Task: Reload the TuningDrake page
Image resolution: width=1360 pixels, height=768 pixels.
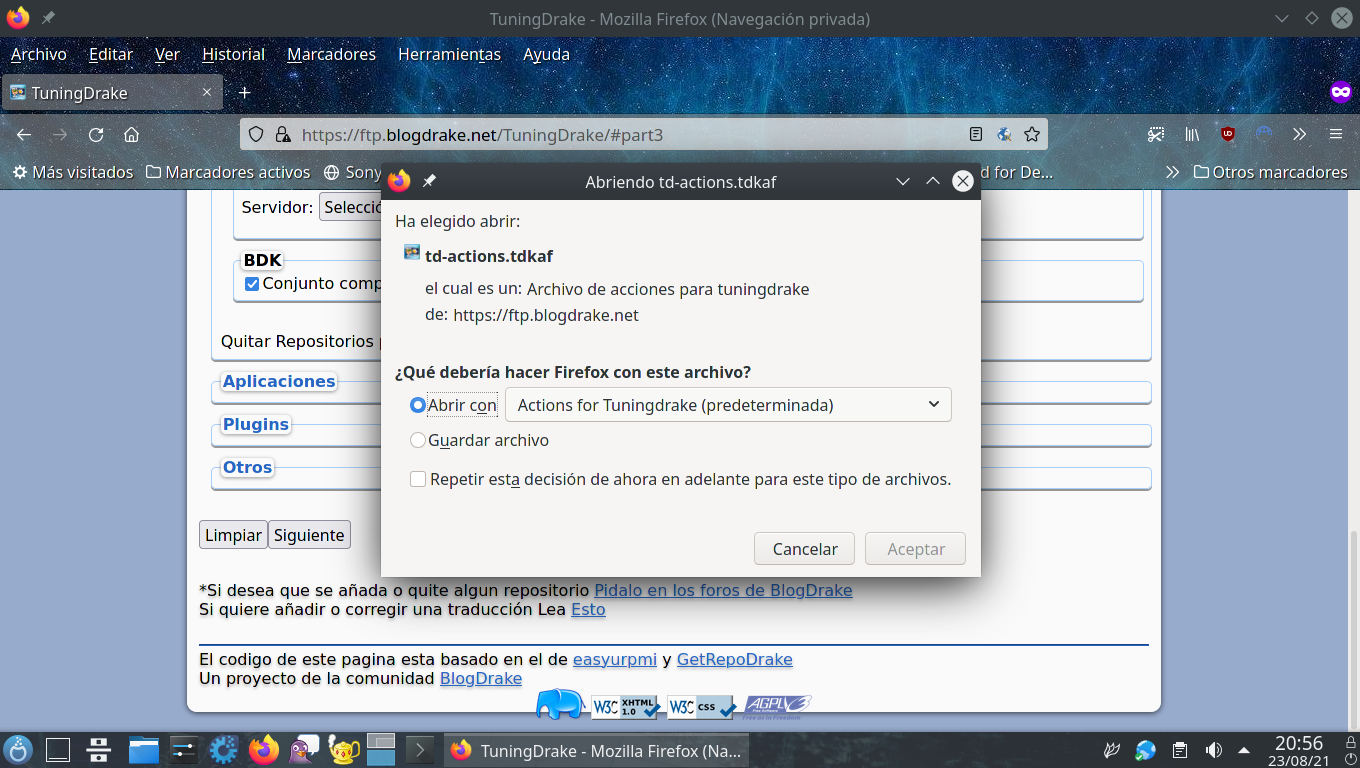Action: [x=96, y=134]
